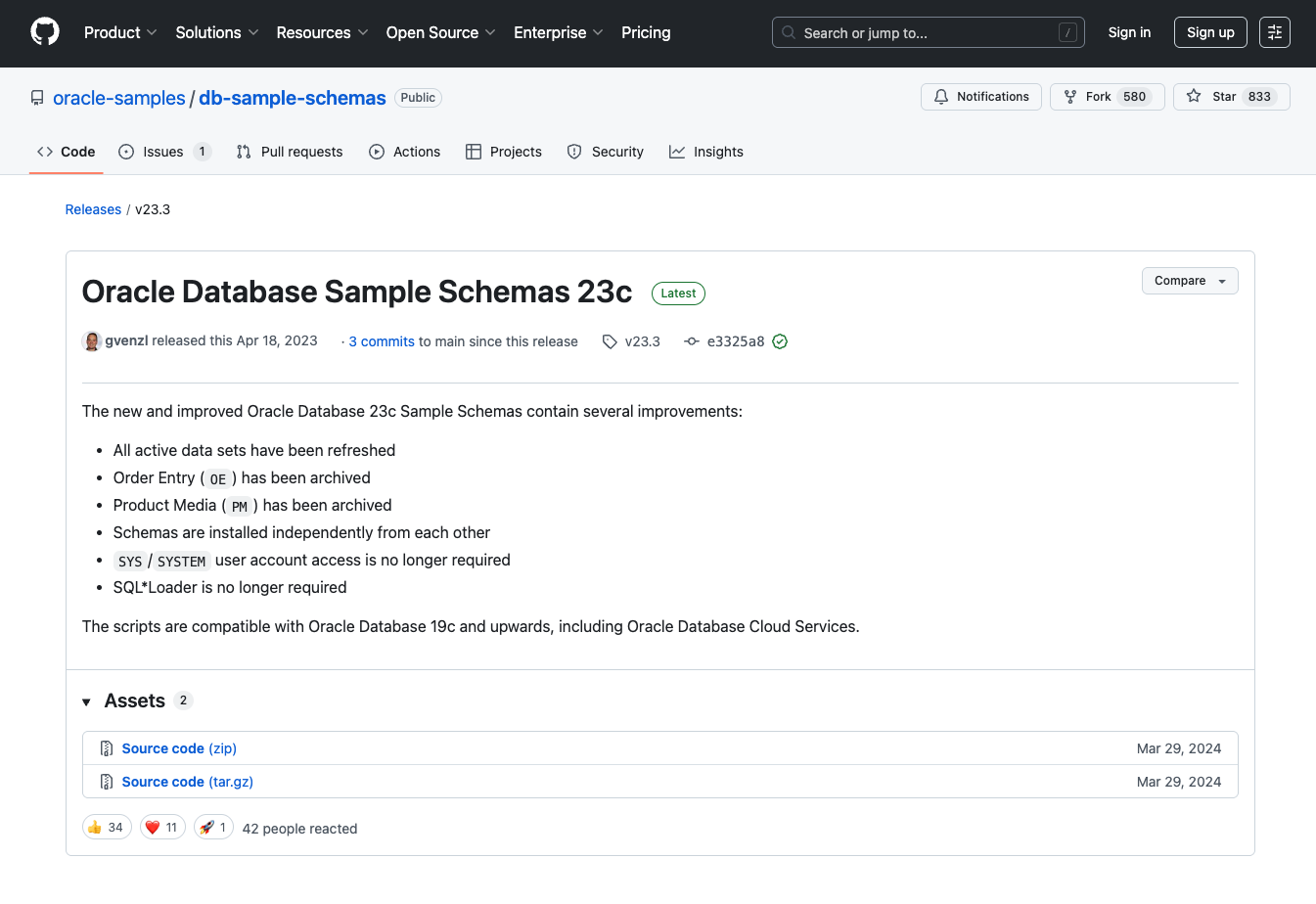Click the search or jump to field

pos(927,32)
